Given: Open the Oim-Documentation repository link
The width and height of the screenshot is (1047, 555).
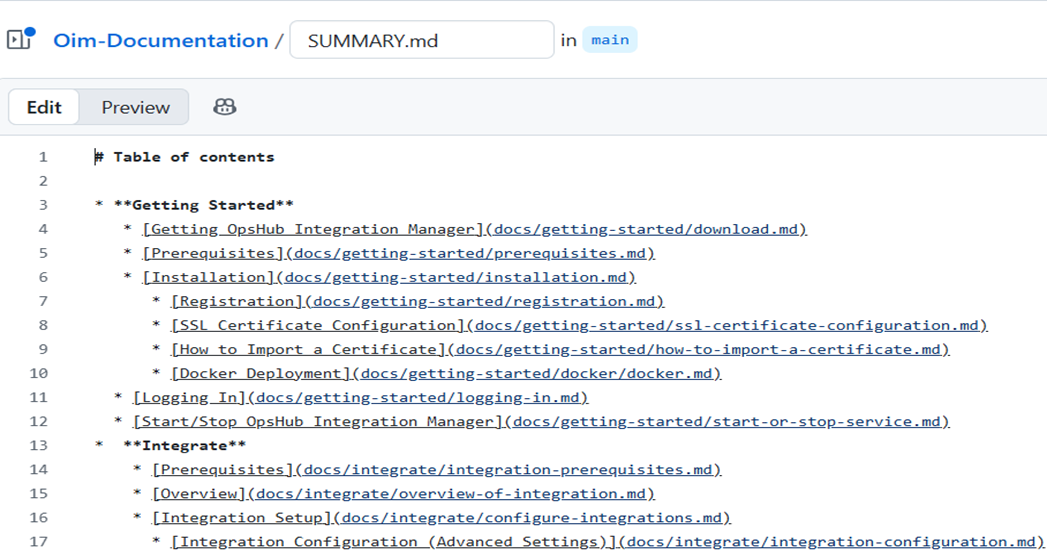Looking at the screenshot, I should point(160,41).
